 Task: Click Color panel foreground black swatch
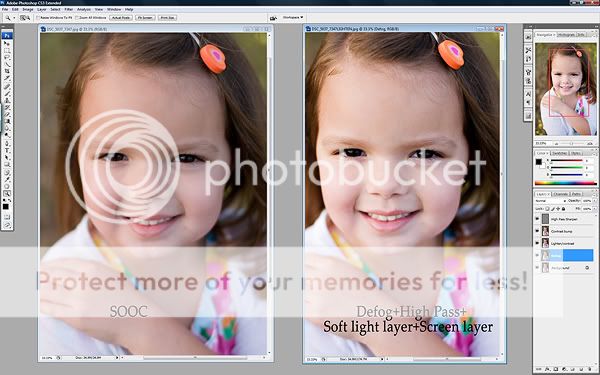point(539,162)
